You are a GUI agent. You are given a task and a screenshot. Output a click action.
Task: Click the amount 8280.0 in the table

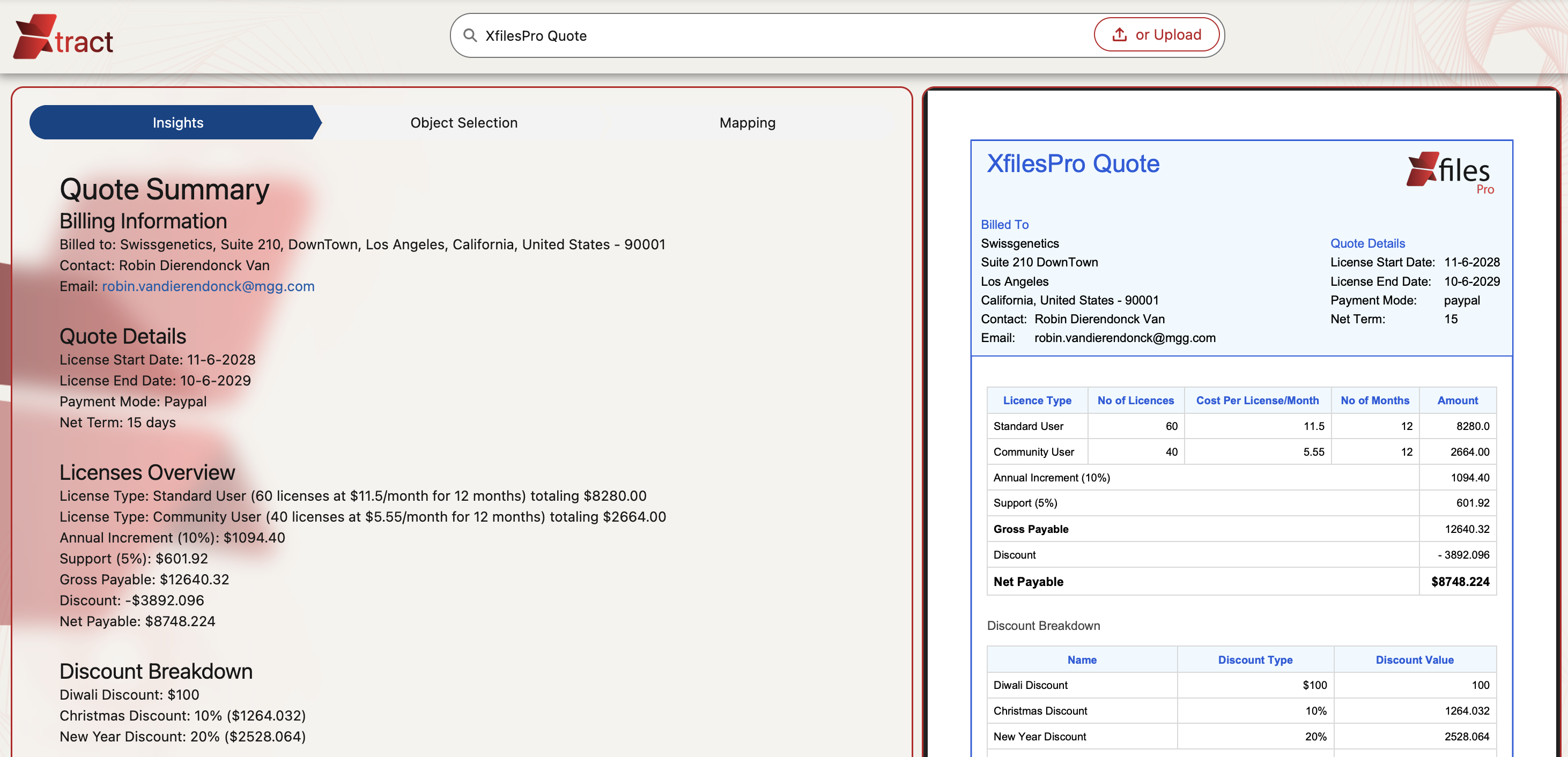pyautogui.click(x=1473, y=426)
